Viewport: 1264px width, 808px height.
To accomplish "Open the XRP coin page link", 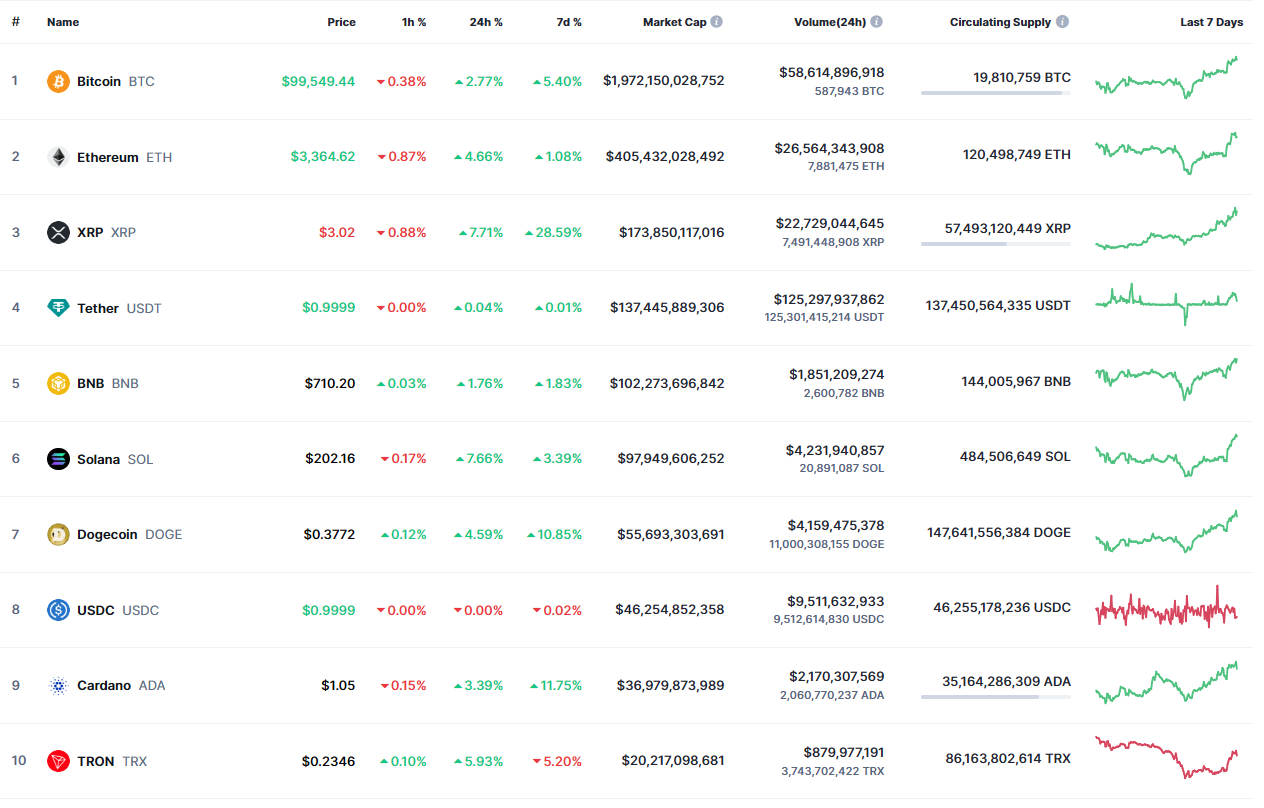I will [92, 232].
